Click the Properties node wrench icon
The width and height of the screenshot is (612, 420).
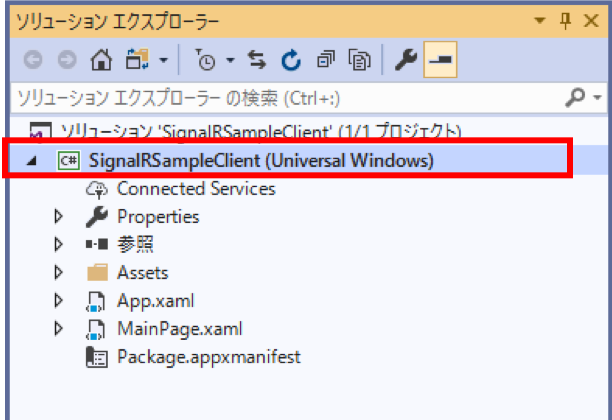pos(96,217)
